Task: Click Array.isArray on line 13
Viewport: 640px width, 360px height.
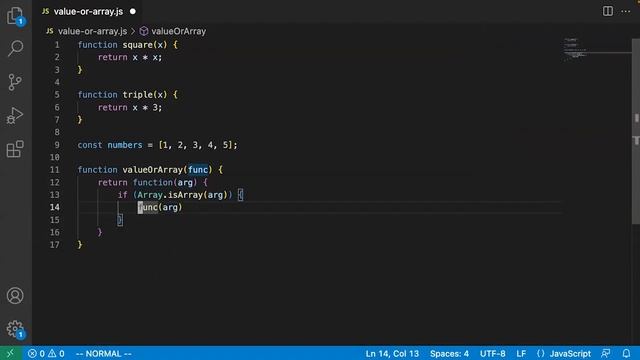Action: [170, 195]
